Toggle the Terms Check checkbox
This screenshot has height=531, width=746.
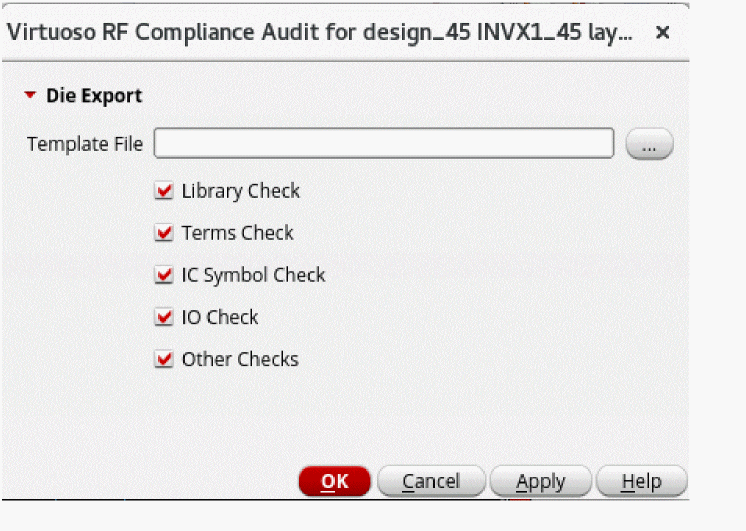164,233
